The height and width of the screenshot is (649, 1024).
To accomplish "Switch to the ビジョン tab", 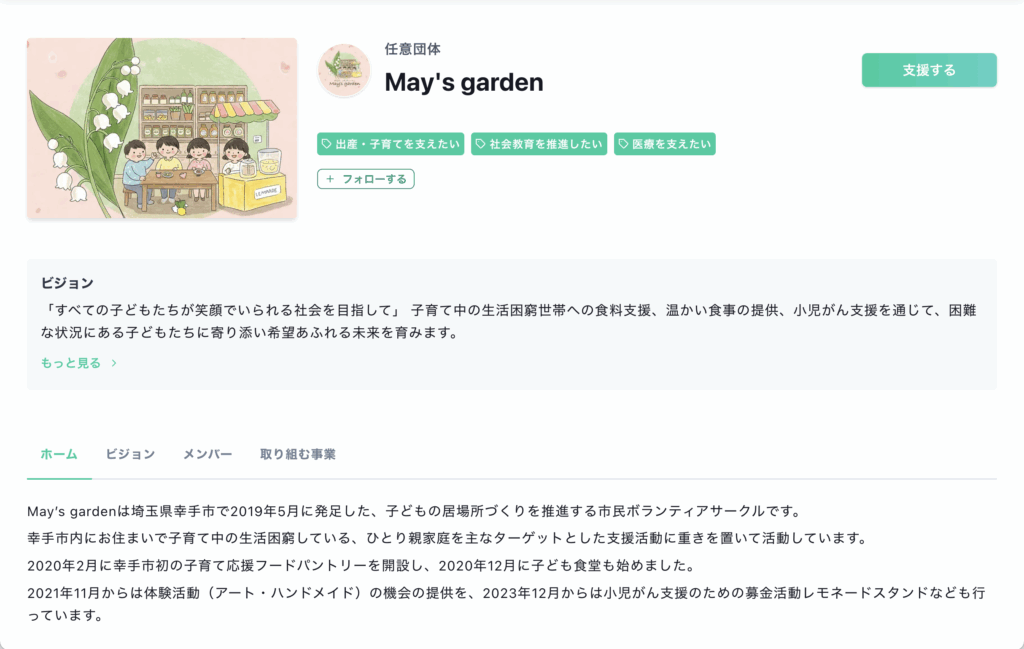I will pyautogui.click(x=130, y=454).
